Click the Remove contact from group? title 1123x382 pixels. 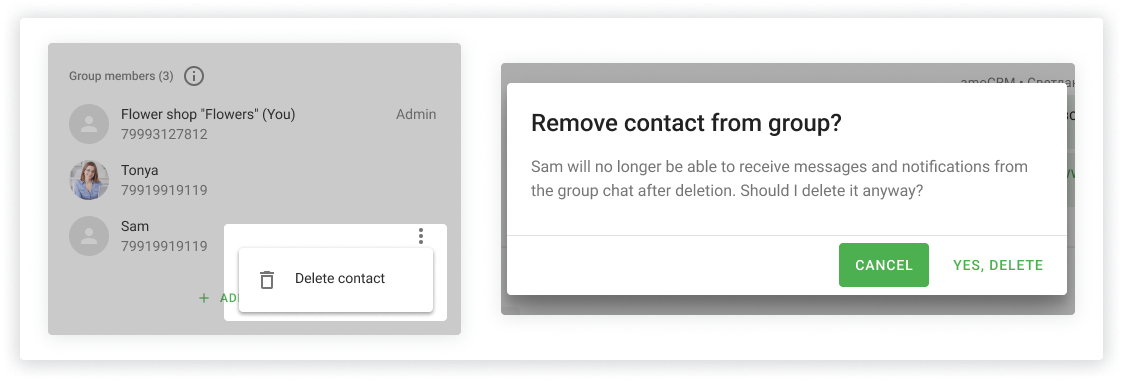click(685, 123)
